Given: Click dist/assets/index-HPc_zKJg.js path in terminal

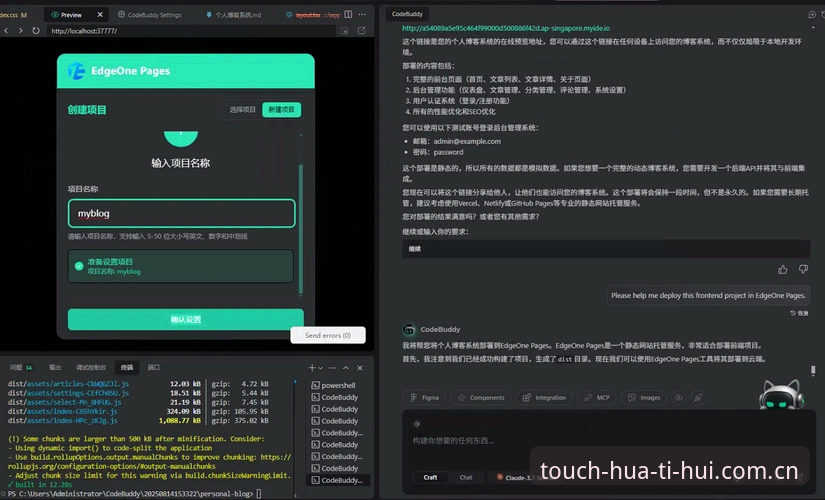Looking at the screenshot, I should [63, 421].
